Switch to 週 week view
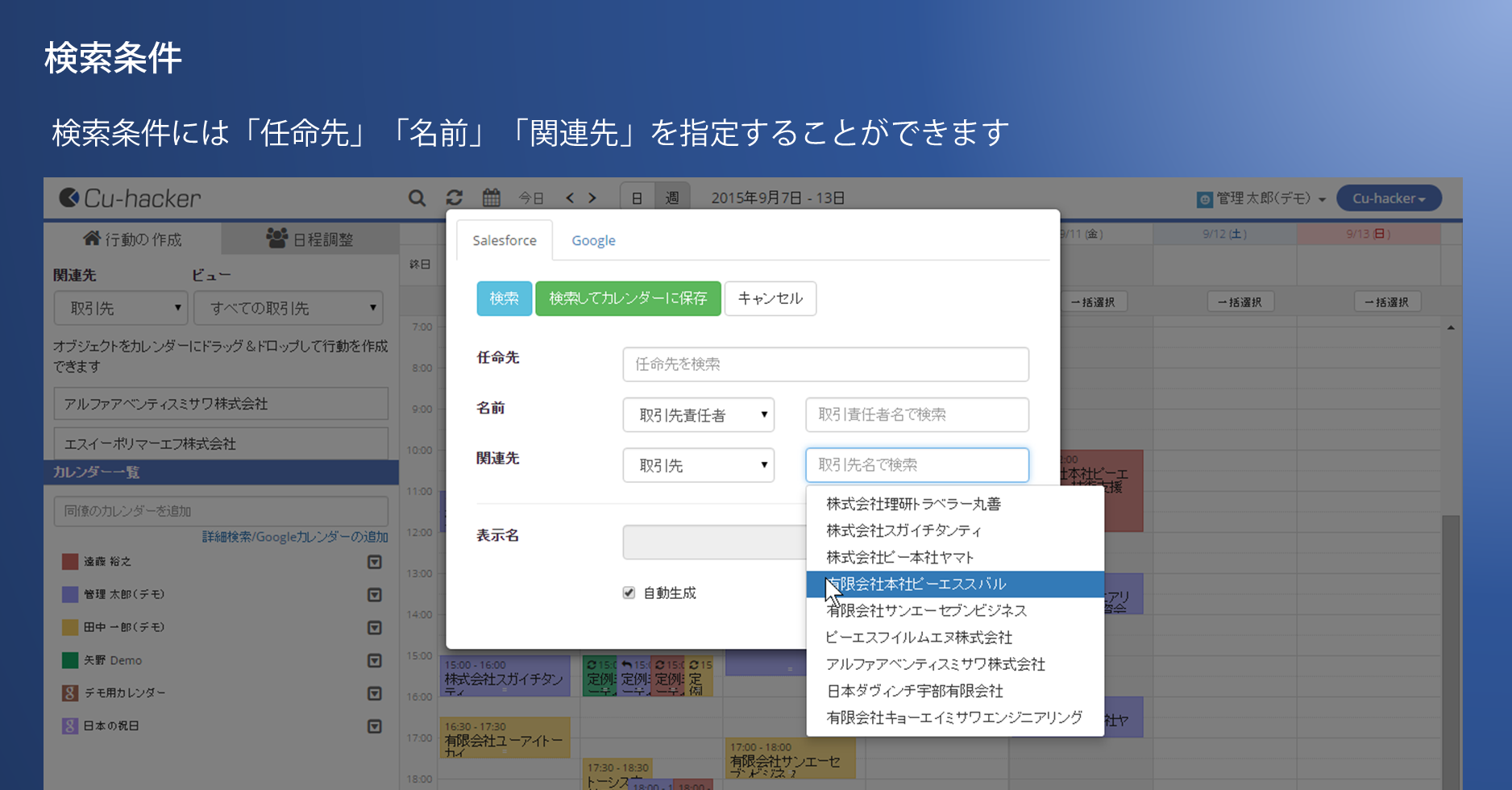Image resolution: width=1512 pixels, height=790 pixels. 672,197
